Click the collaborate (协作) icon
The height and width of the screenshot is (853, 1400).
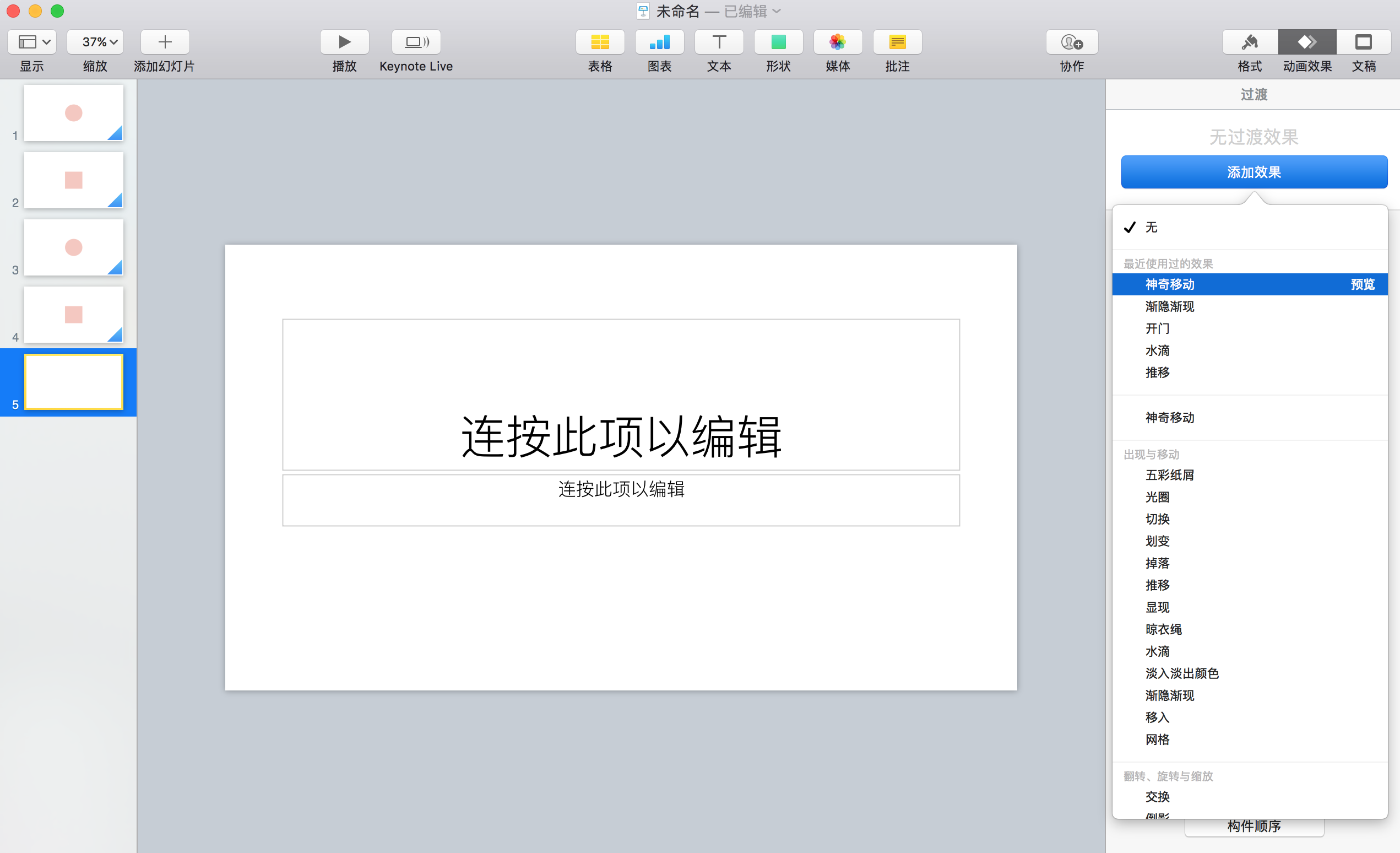[1072, 42]
